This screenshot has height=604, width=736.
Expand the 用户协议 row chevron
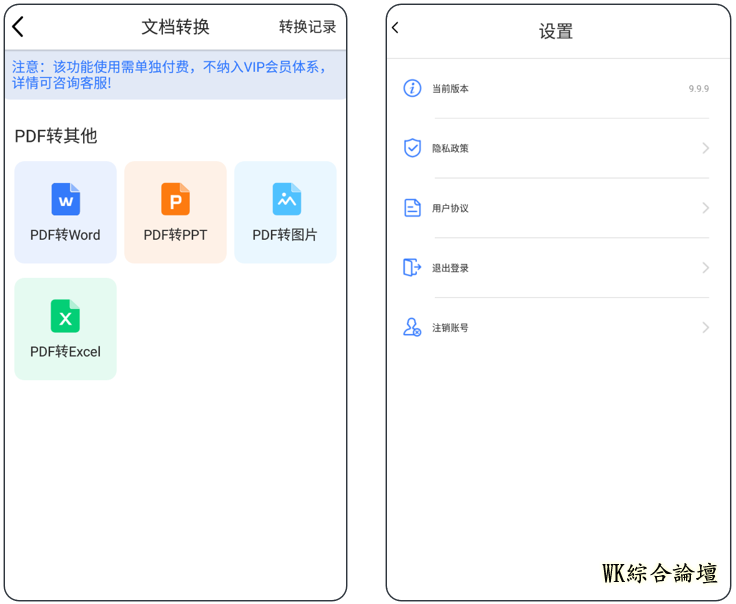(705, 208)
